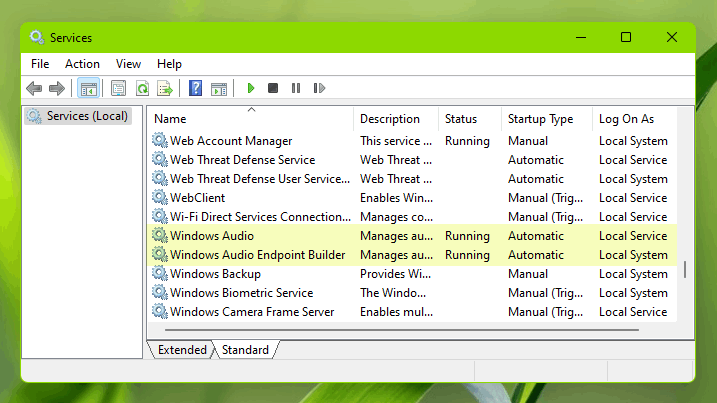Select Wi-Fi Direct Services Connection row

[x=412, y=217]
